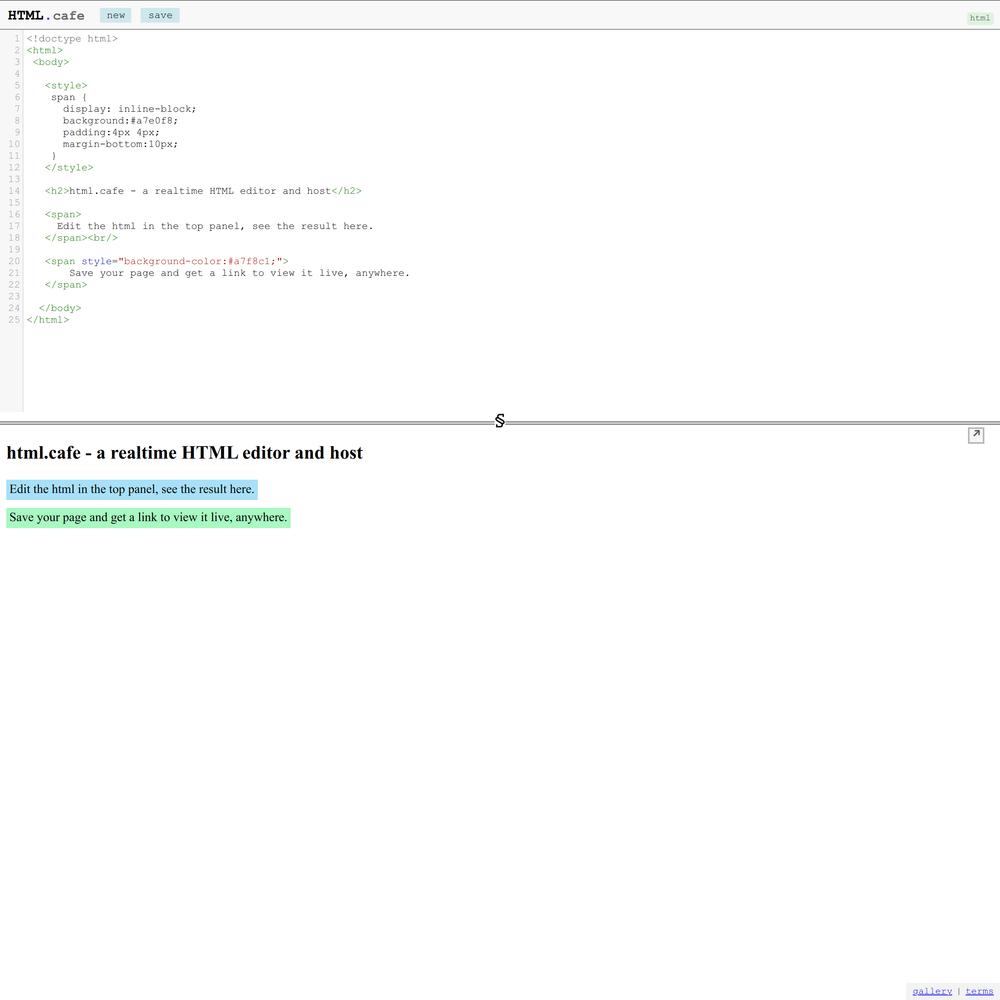This screenshot has height=1000, width=1000.
Task: Click line number 20 in gutter
Action: tap(14, 261)
